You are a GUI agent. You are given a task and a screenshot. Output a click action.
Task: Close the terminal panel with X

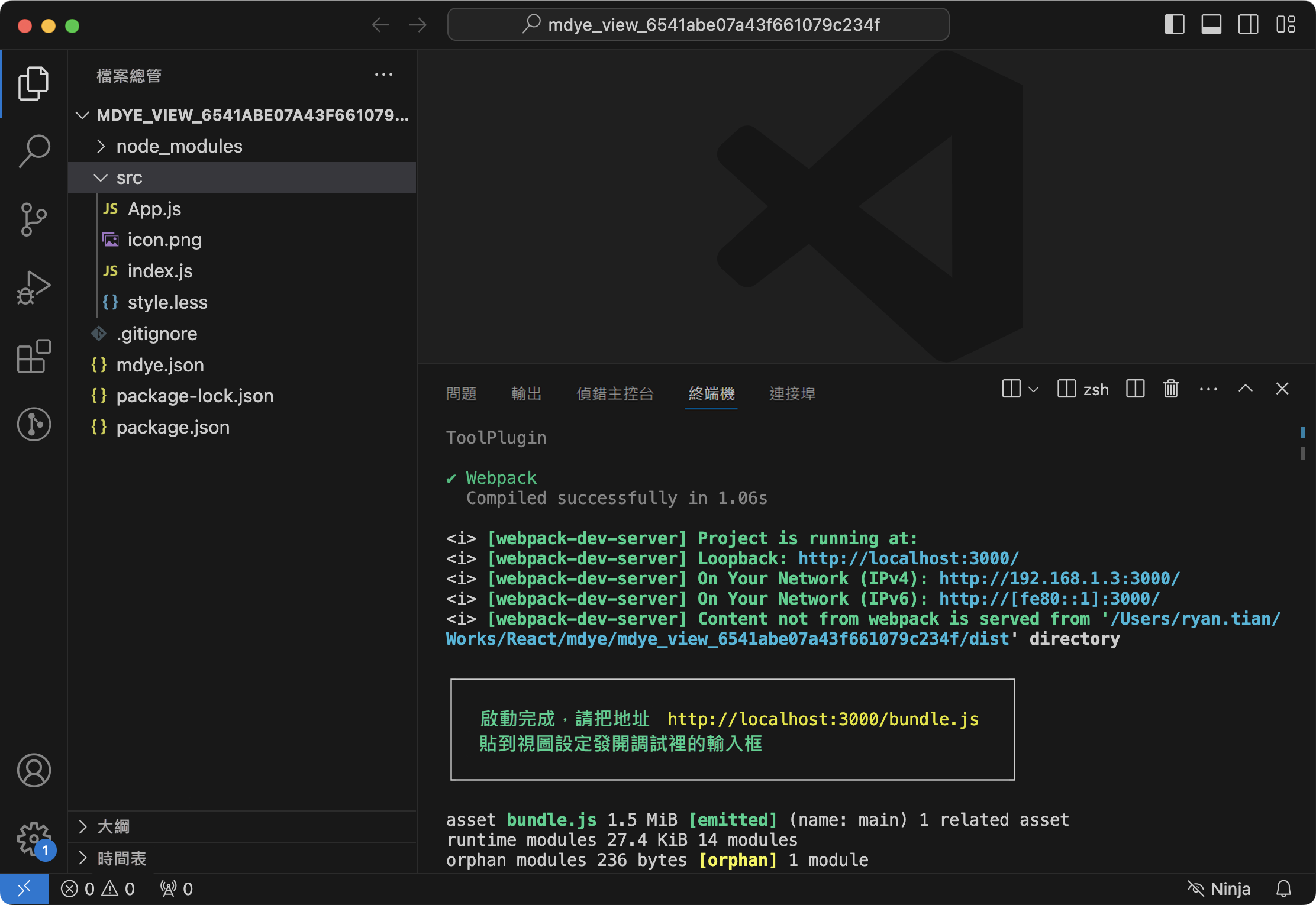(x=1282, y=389)
